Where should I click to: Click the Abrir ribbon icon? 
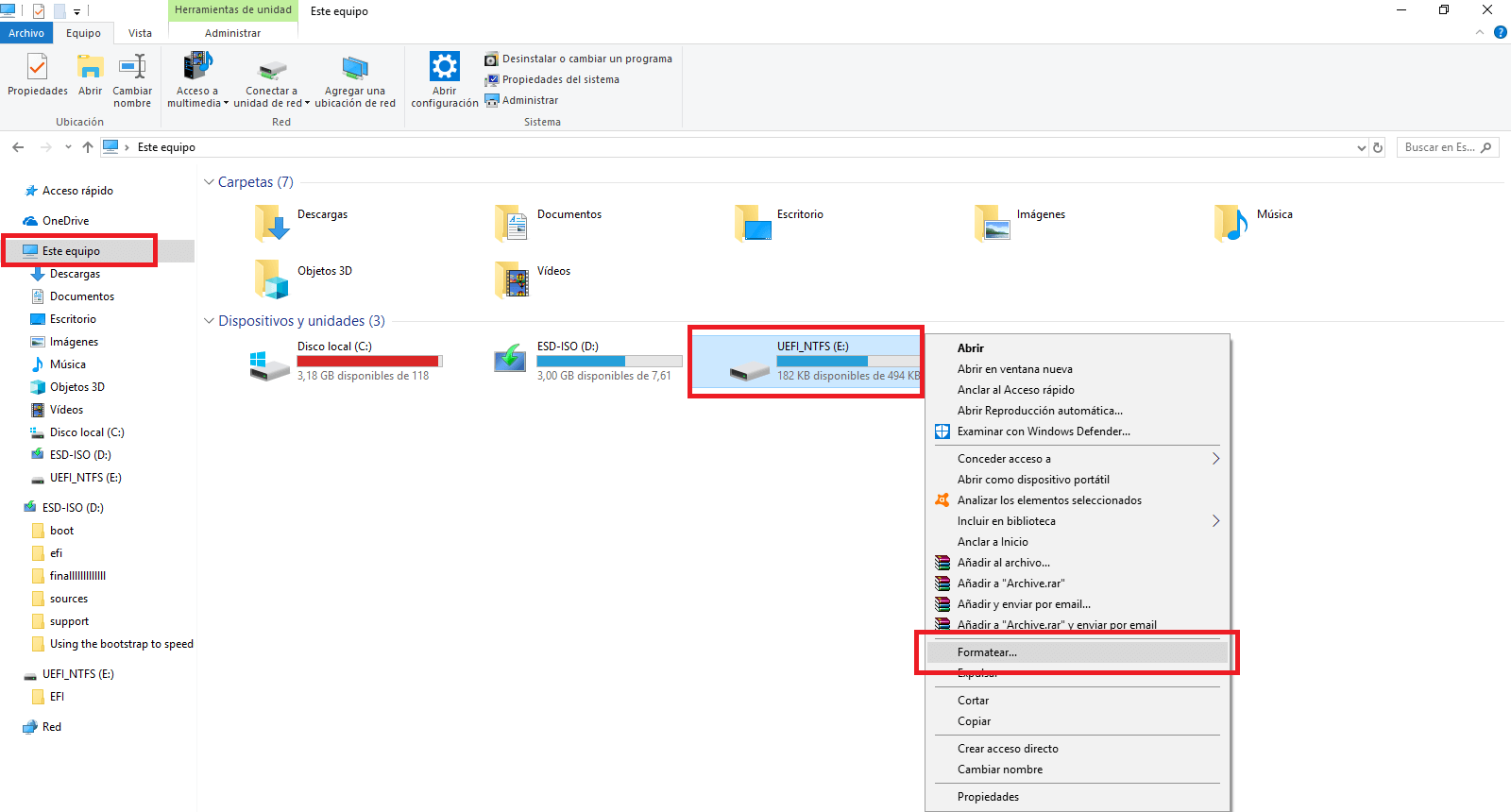point(90,75)
